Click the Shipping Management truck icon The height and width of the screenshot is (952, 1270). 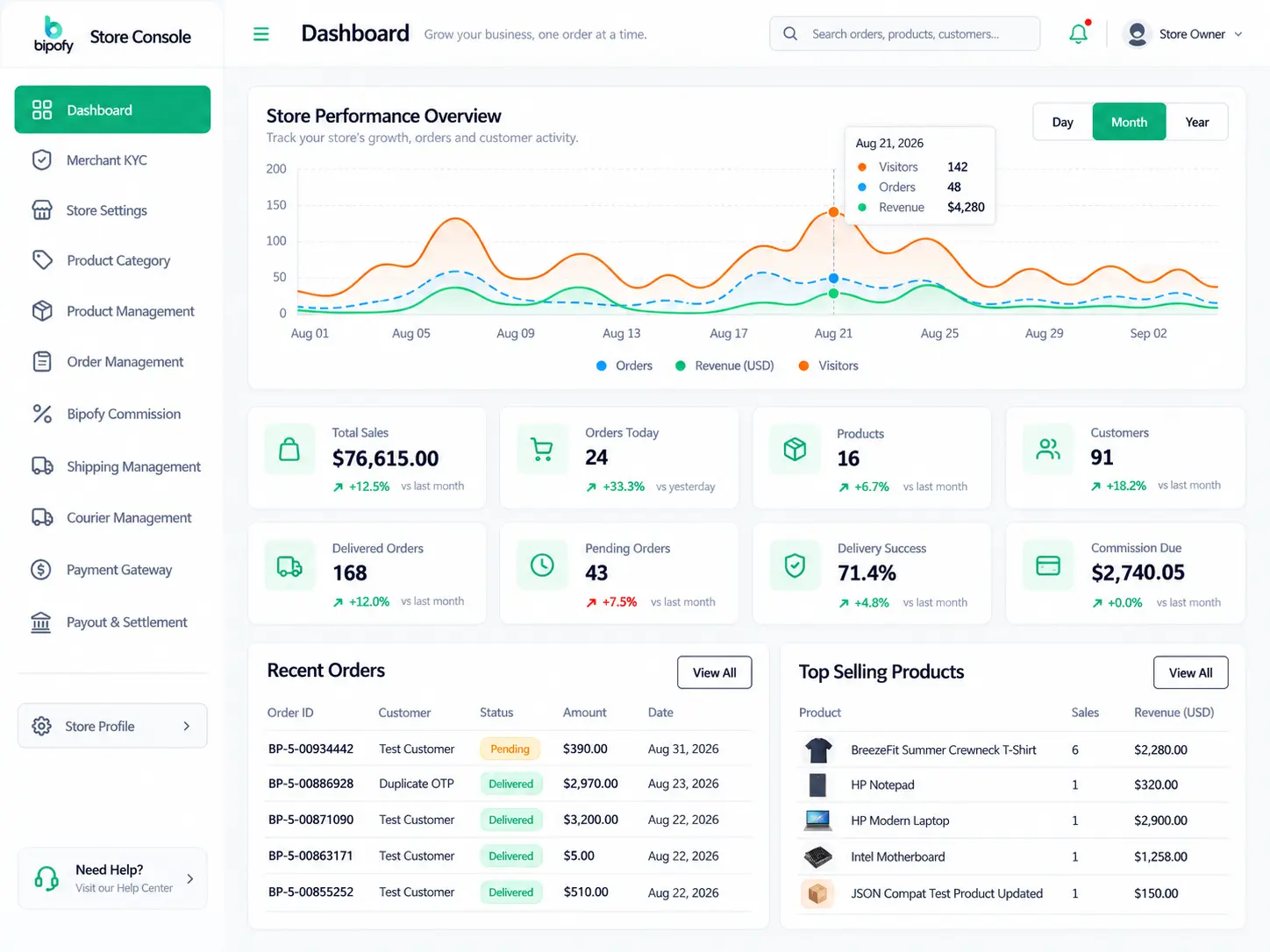(41, 466)
